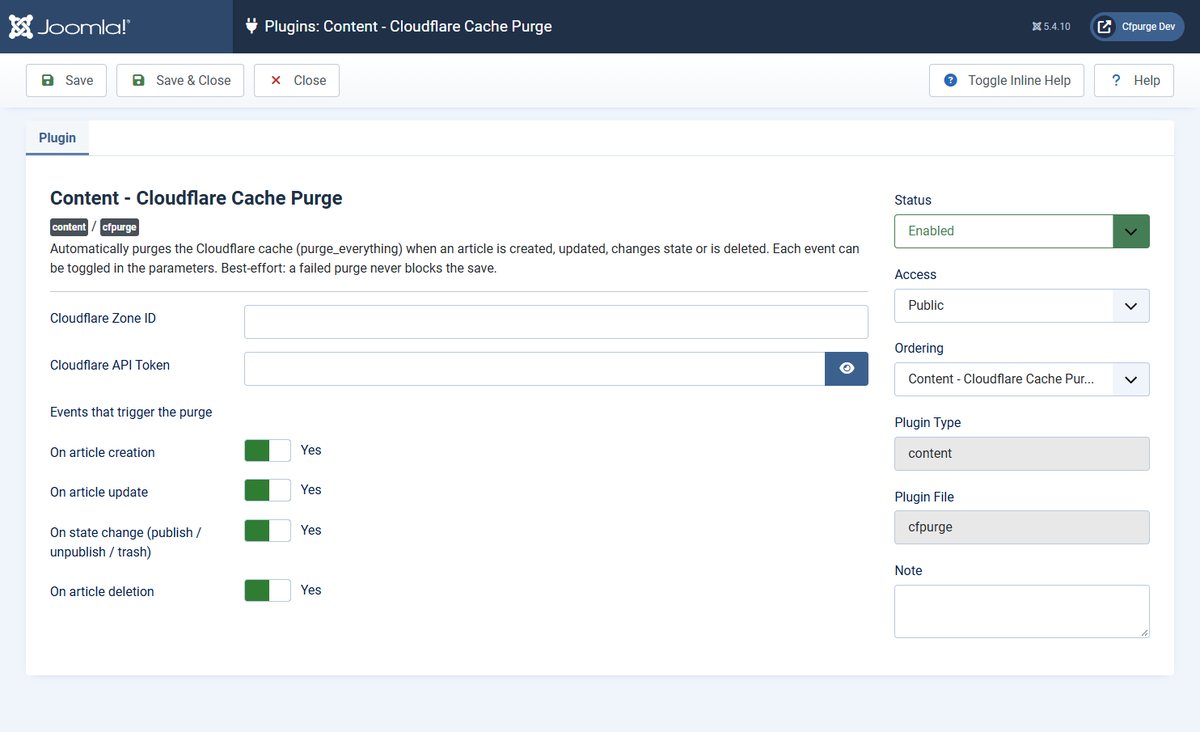Image resolution: width=1200 pixels, height=732 pixels.
Task: Click the 'Events that trigger the purge' label
Action: tap(131, 412)
